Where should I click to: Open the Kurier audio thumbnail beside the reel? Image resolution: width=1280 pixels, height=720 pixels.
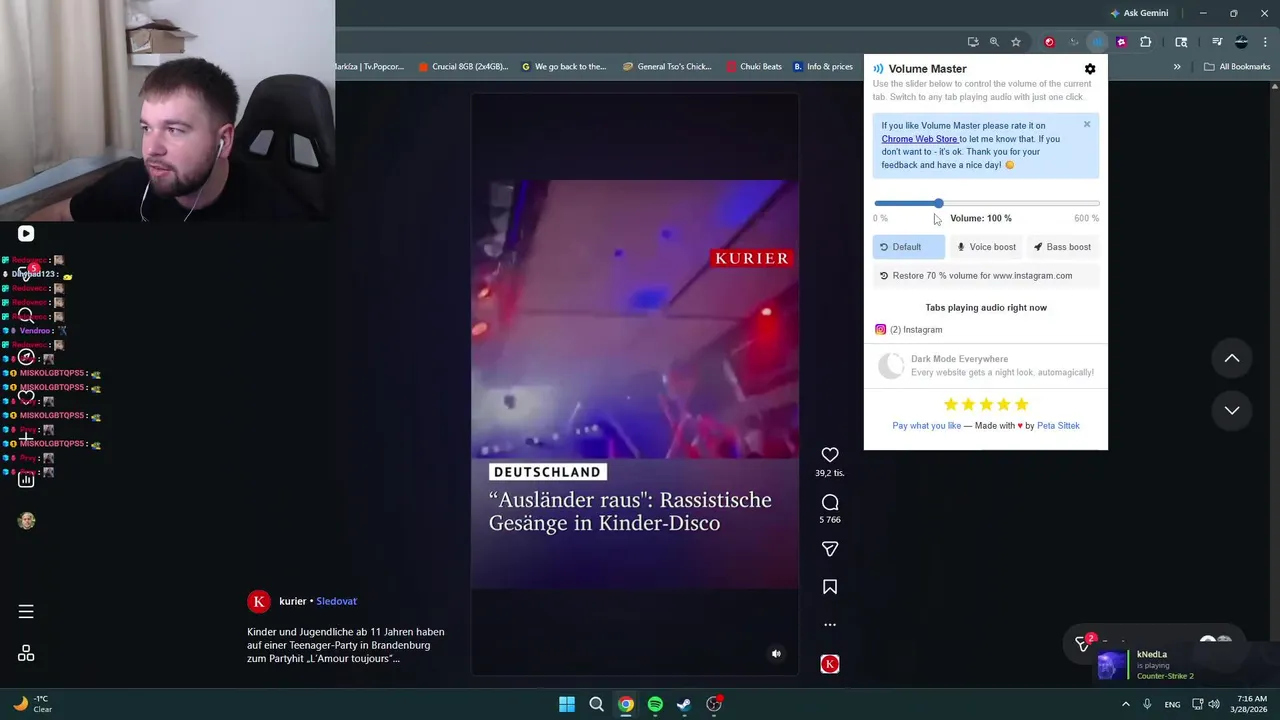click(x=830, y=664)
